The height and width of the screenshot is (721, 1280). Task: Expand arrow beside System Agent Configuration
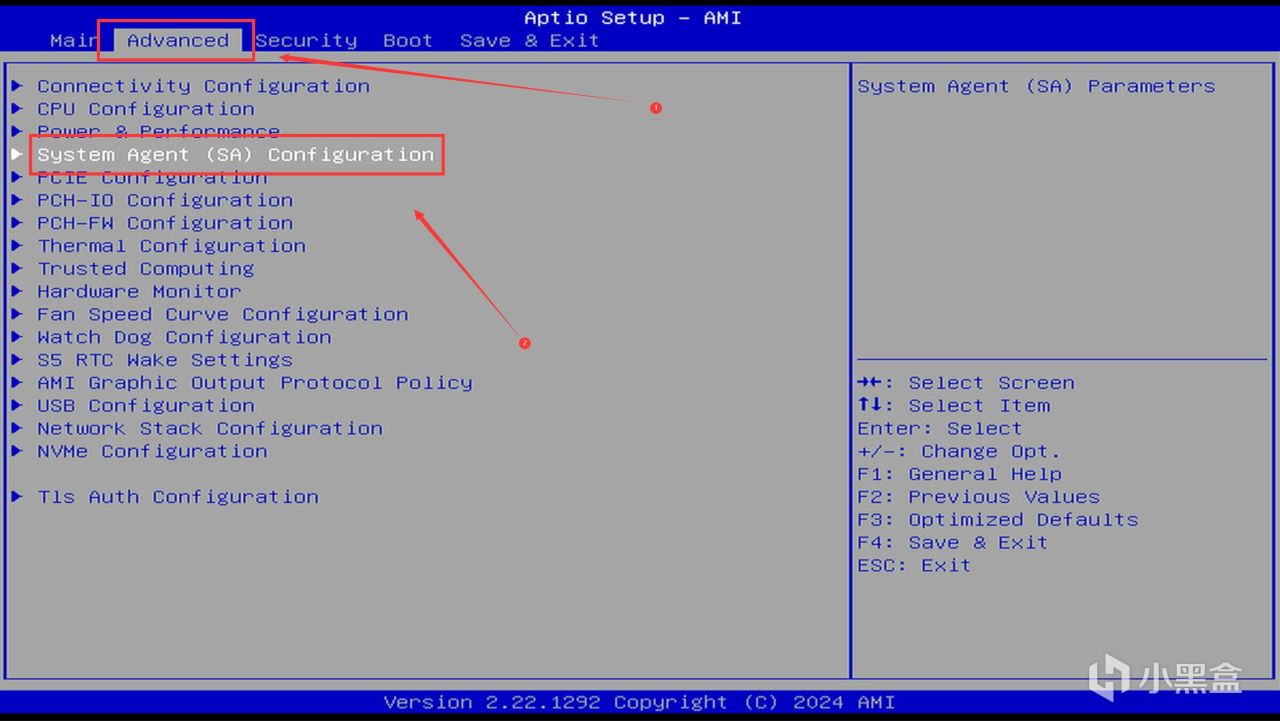[x=17, y=155]
